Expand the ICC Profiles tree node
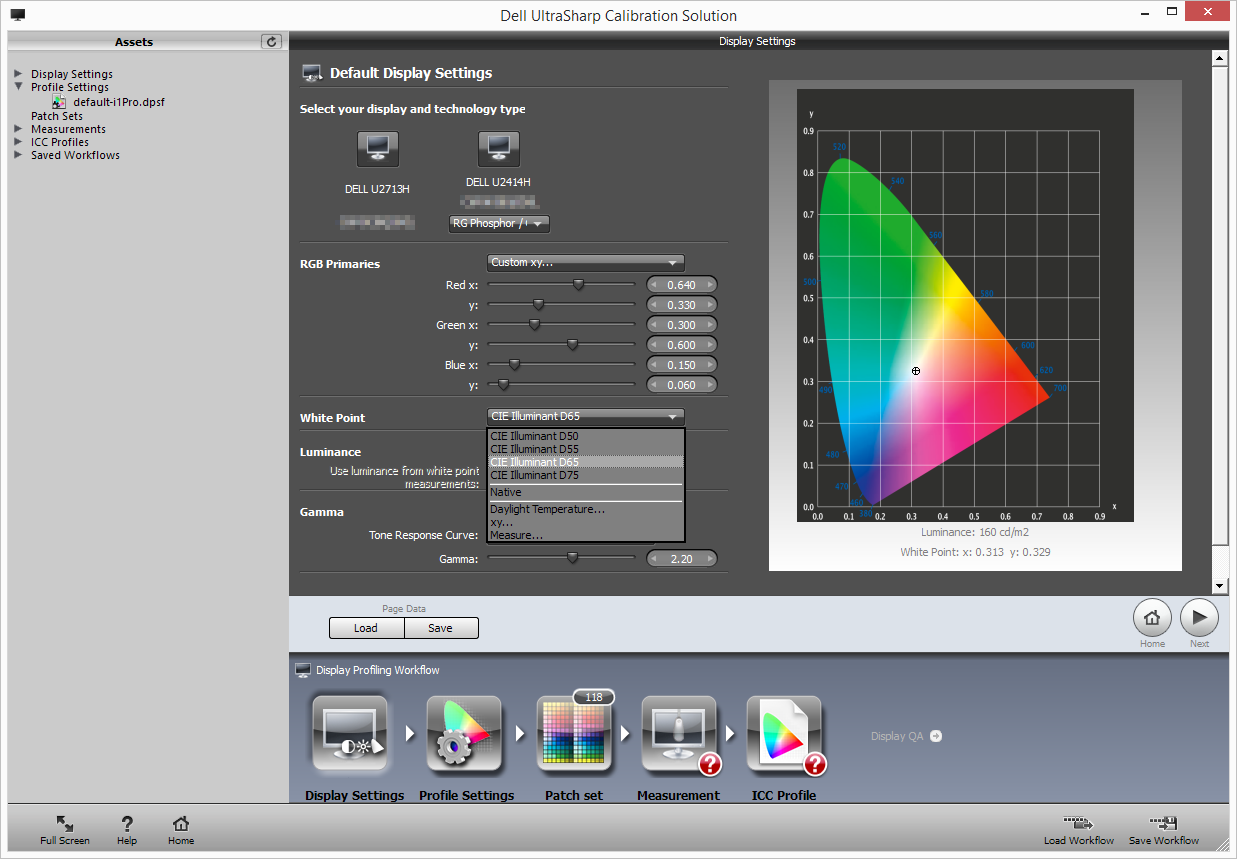 (19, 142)
